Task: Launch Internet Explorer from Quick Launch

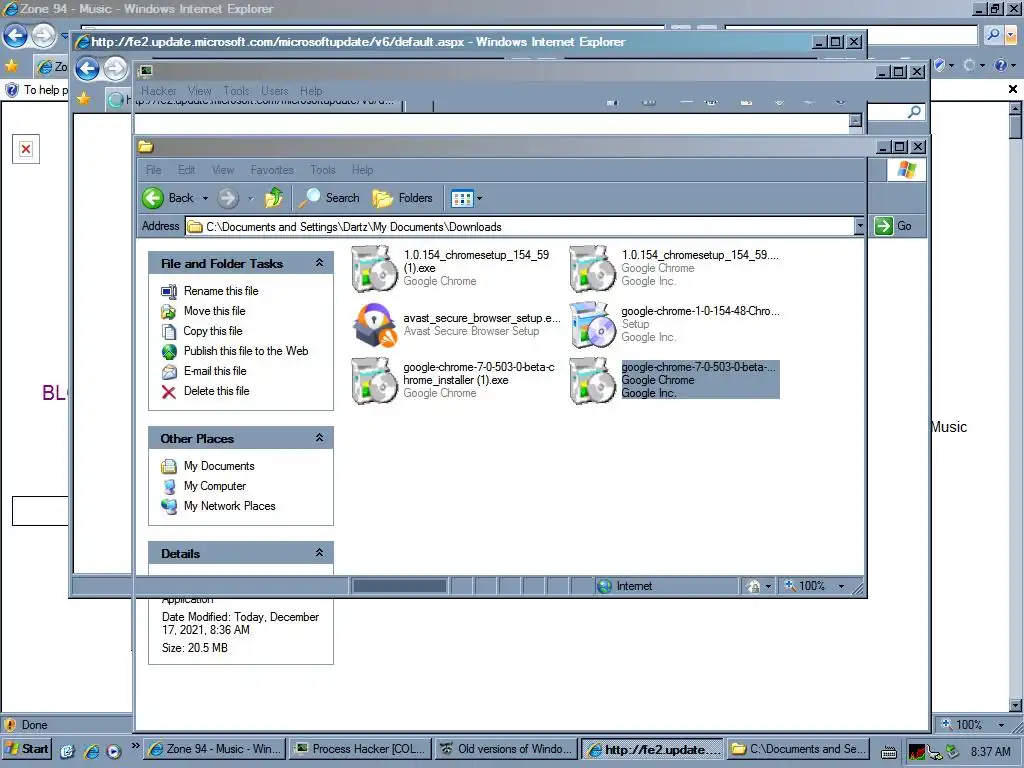Action: [91, 751]
